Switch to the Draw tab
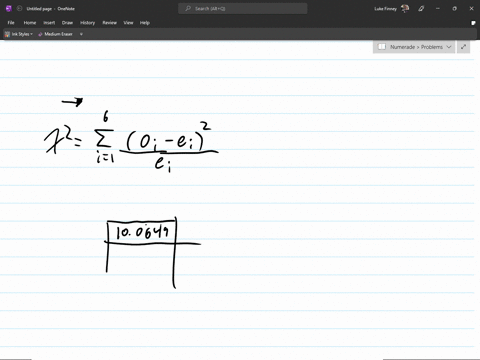The width and height of the screenshot is (480, 360). 67,23
